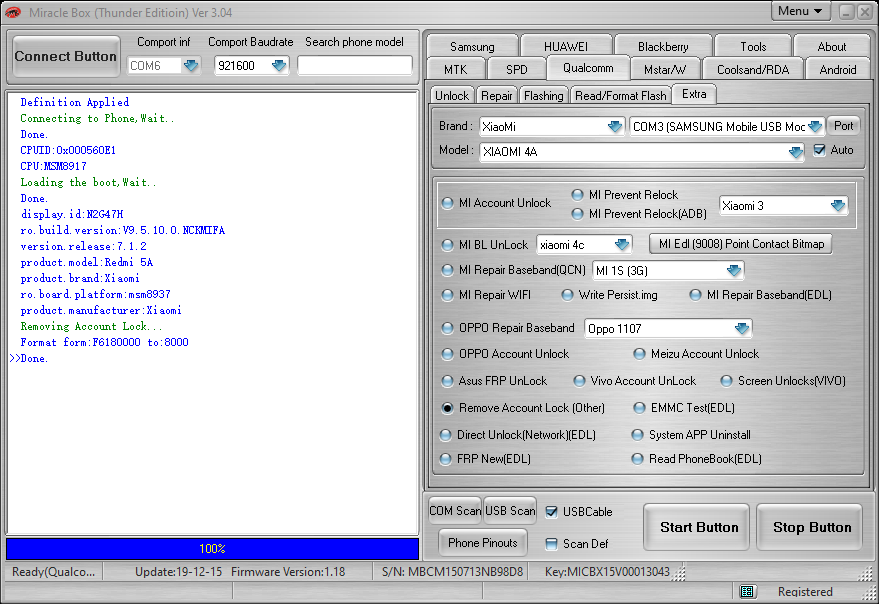Open the Repair sub-tab

[497, 96]
